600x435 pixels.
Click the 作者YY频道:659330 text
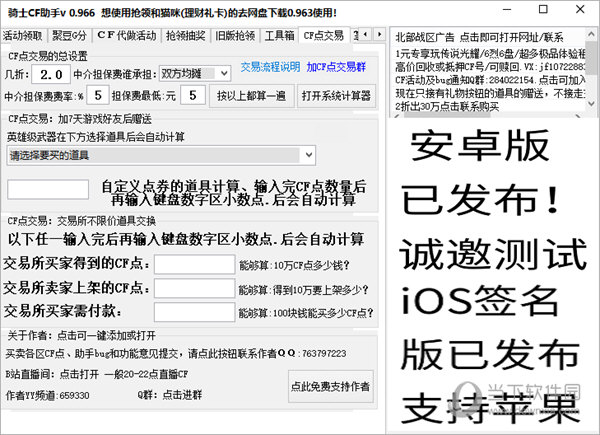47,395
